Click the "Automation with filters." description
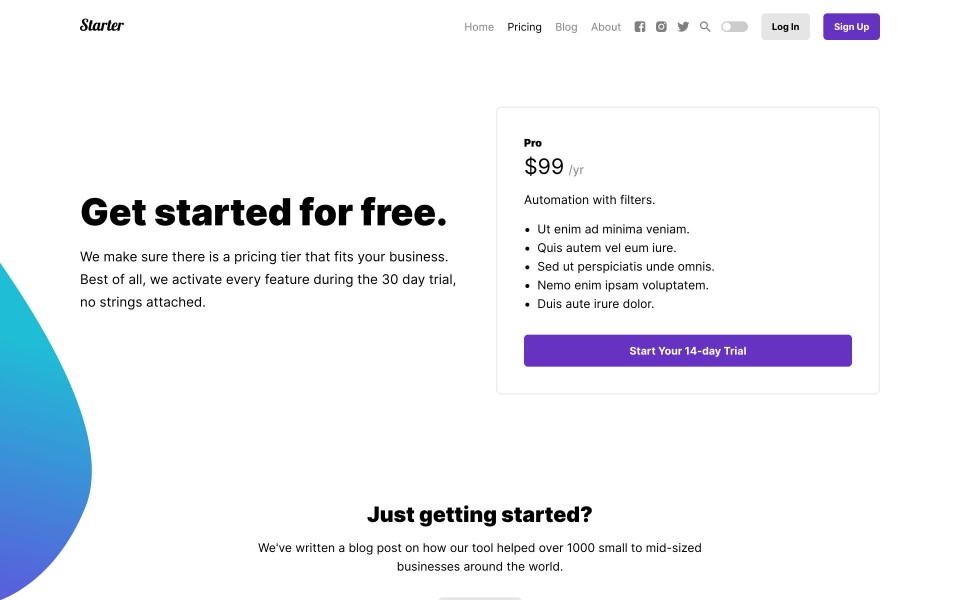The image size is (960, 600). click(589, 200)
